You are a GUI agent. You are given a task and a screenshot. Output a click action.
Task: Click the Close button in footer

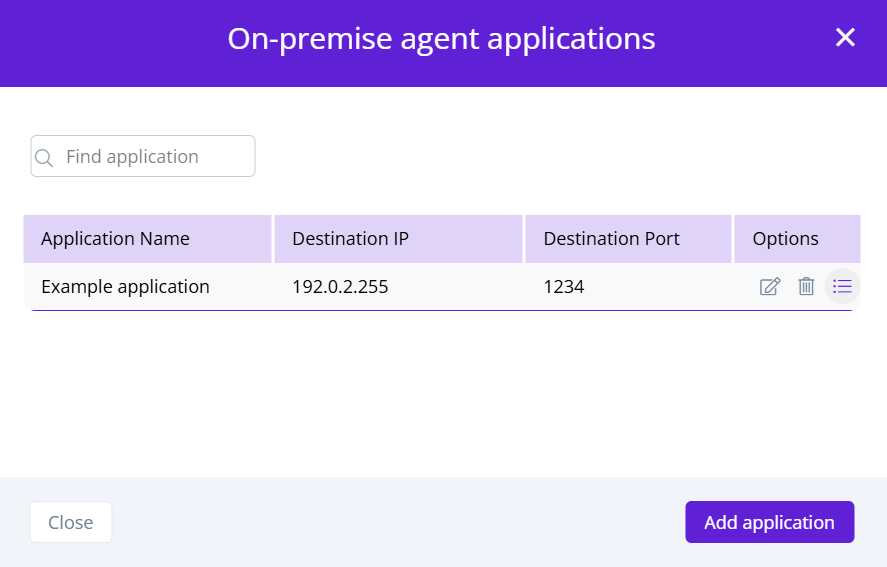coord(71,522)
